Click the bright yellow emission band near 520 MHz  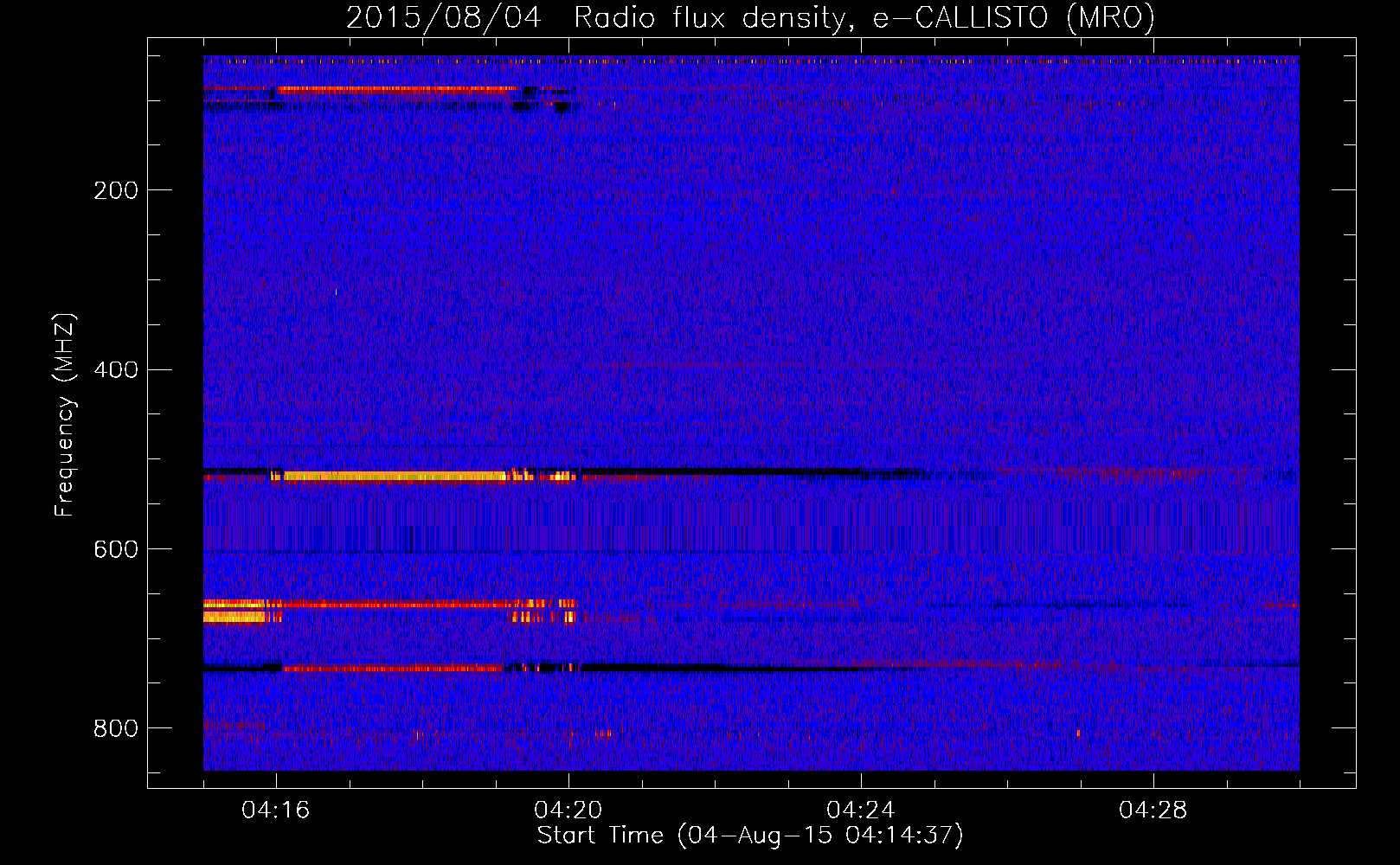[x=395, y=476]
